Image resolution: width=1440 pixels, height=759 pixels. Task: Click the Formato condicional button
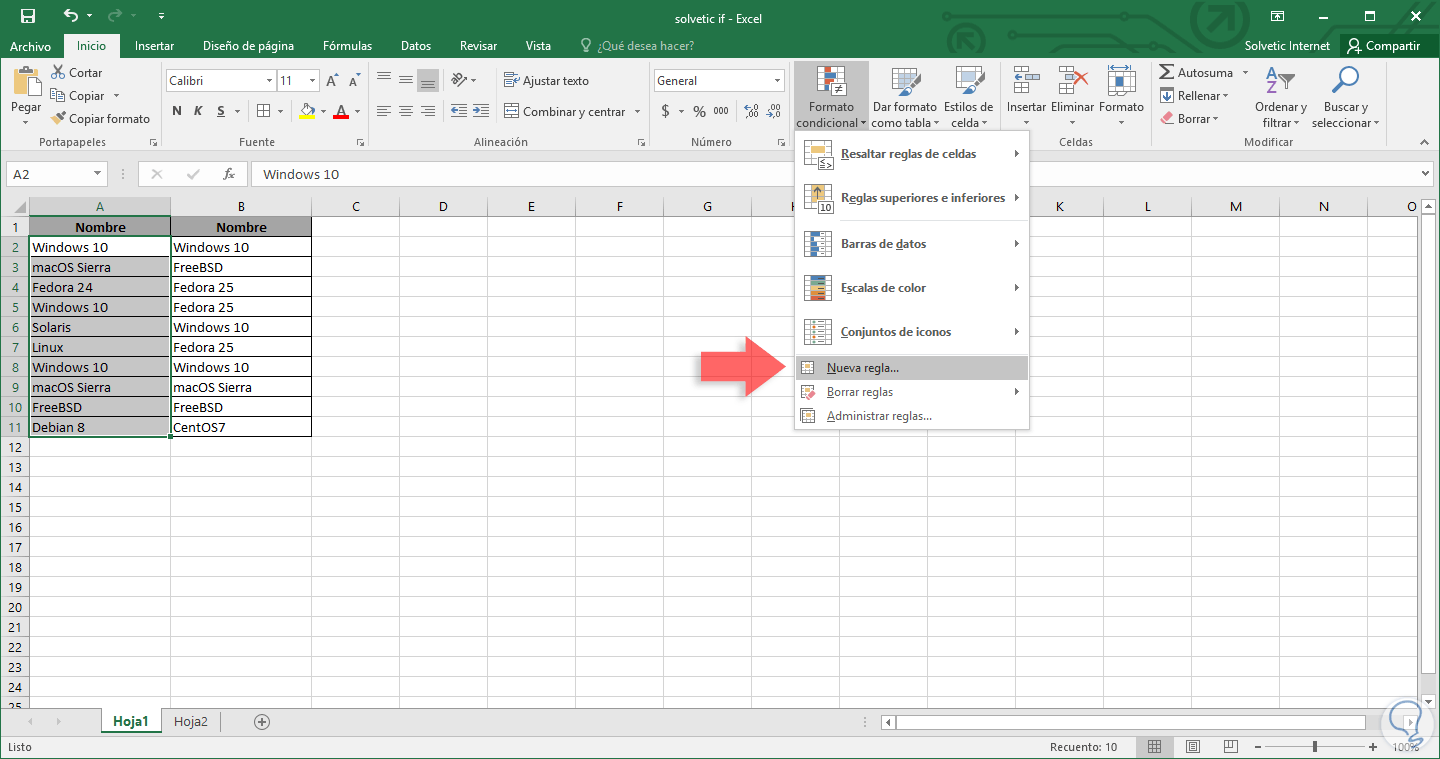click(832, 97)
